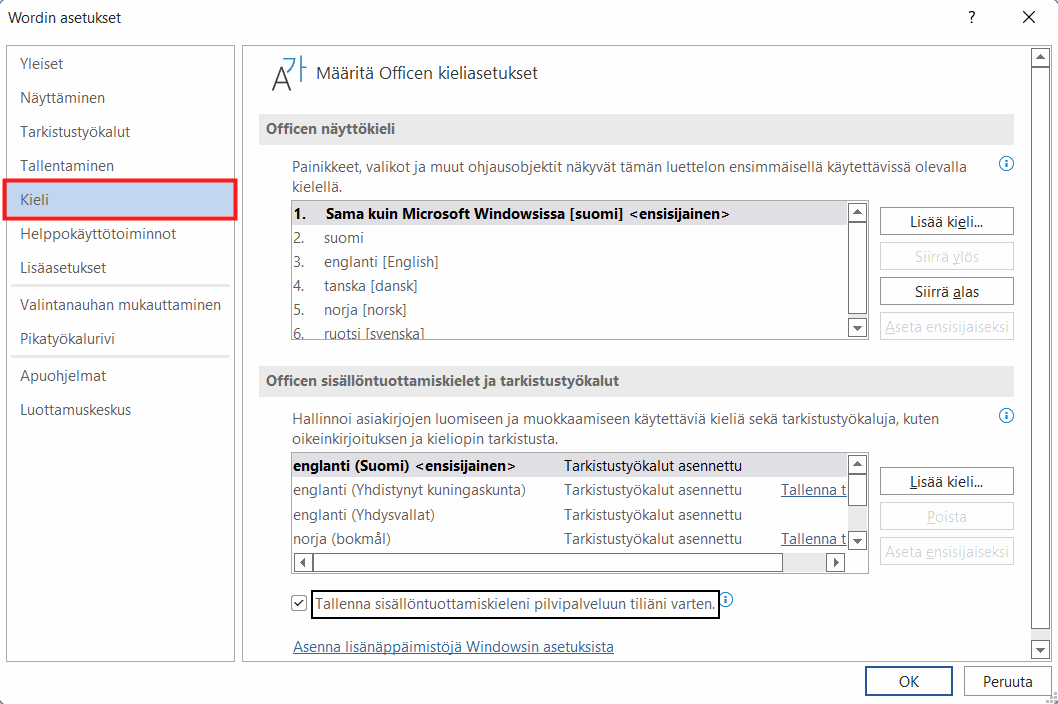The width and height of the screenshot is (1058, 704).
Task: Click right arrow of authoring list horizontal scrollbar
Action: tap(836, 562)
